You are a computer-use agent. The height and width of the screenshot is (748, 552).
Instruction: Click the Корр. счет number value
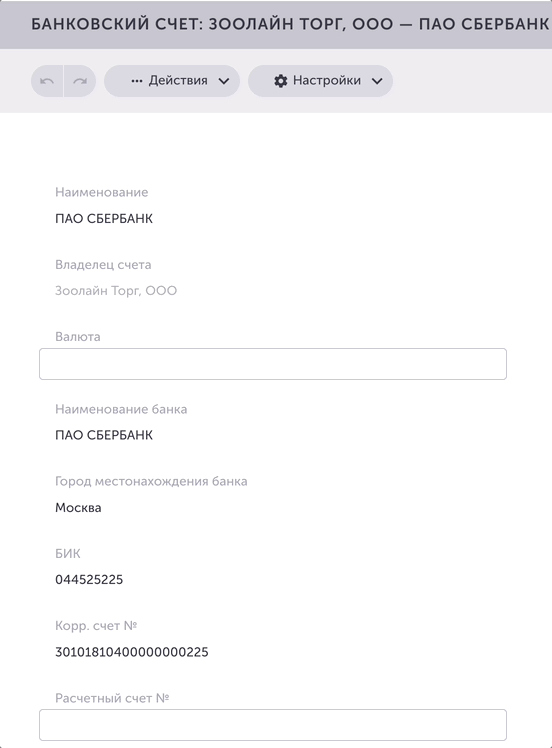click(x=132, y=652)
